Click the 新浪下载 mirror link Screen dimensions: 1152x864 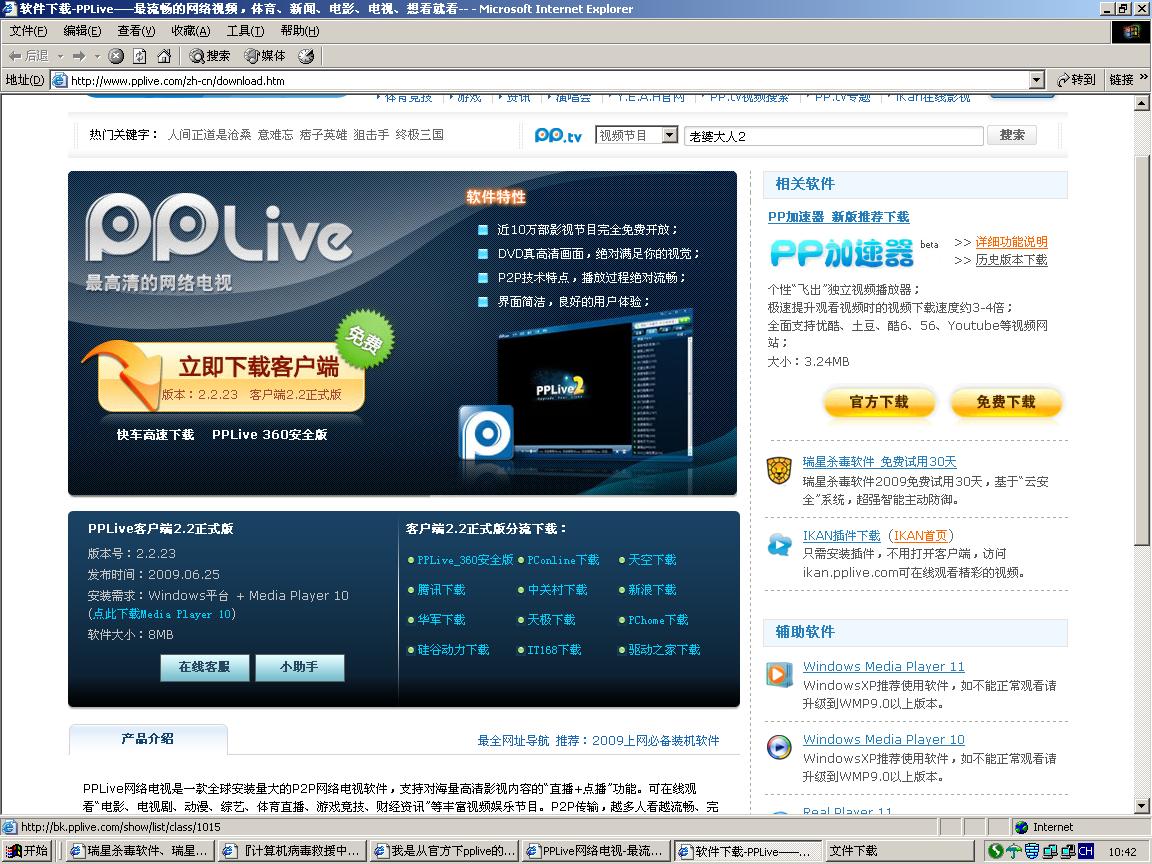point(652,590)
